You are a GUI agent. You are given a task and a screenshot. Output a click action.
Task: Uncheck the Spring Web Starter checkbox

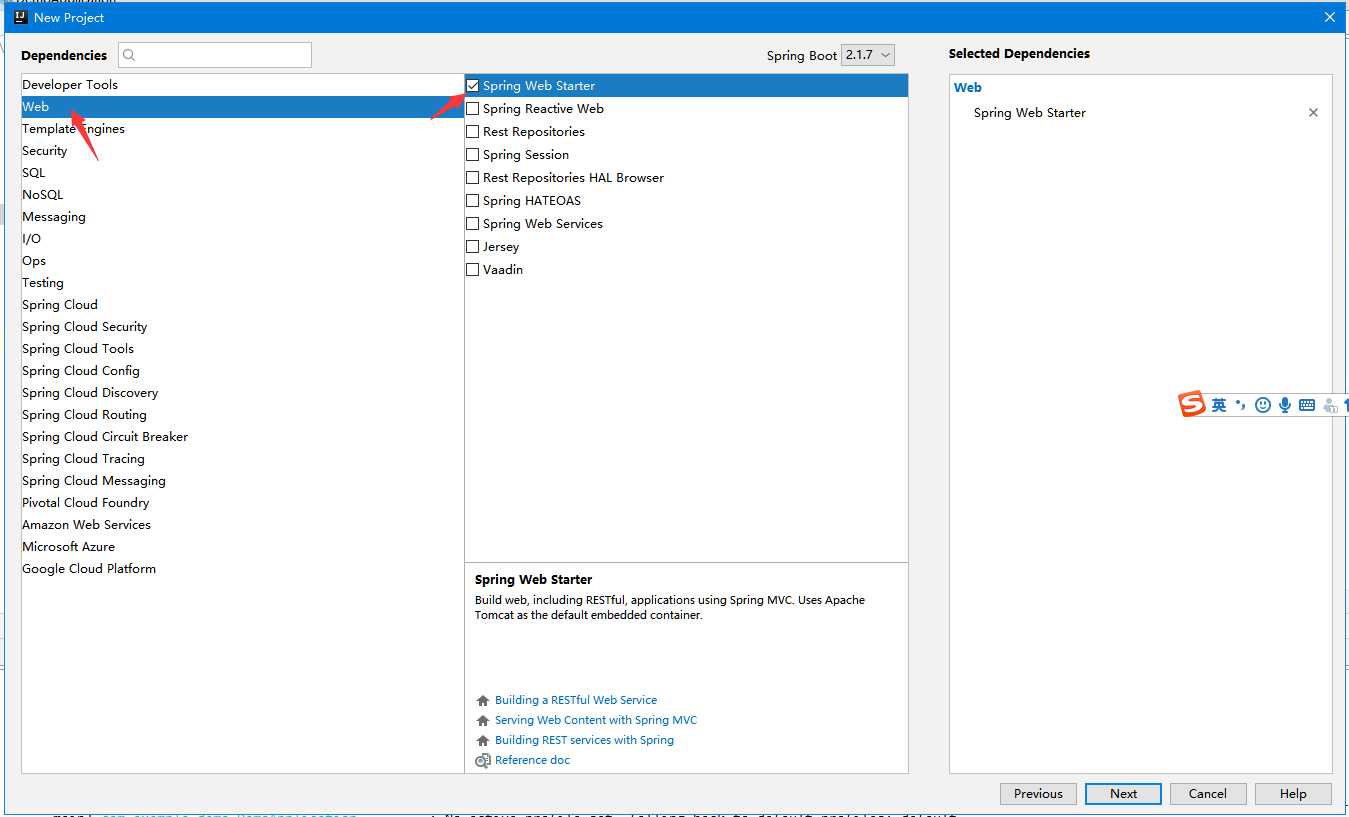[473, 86]
